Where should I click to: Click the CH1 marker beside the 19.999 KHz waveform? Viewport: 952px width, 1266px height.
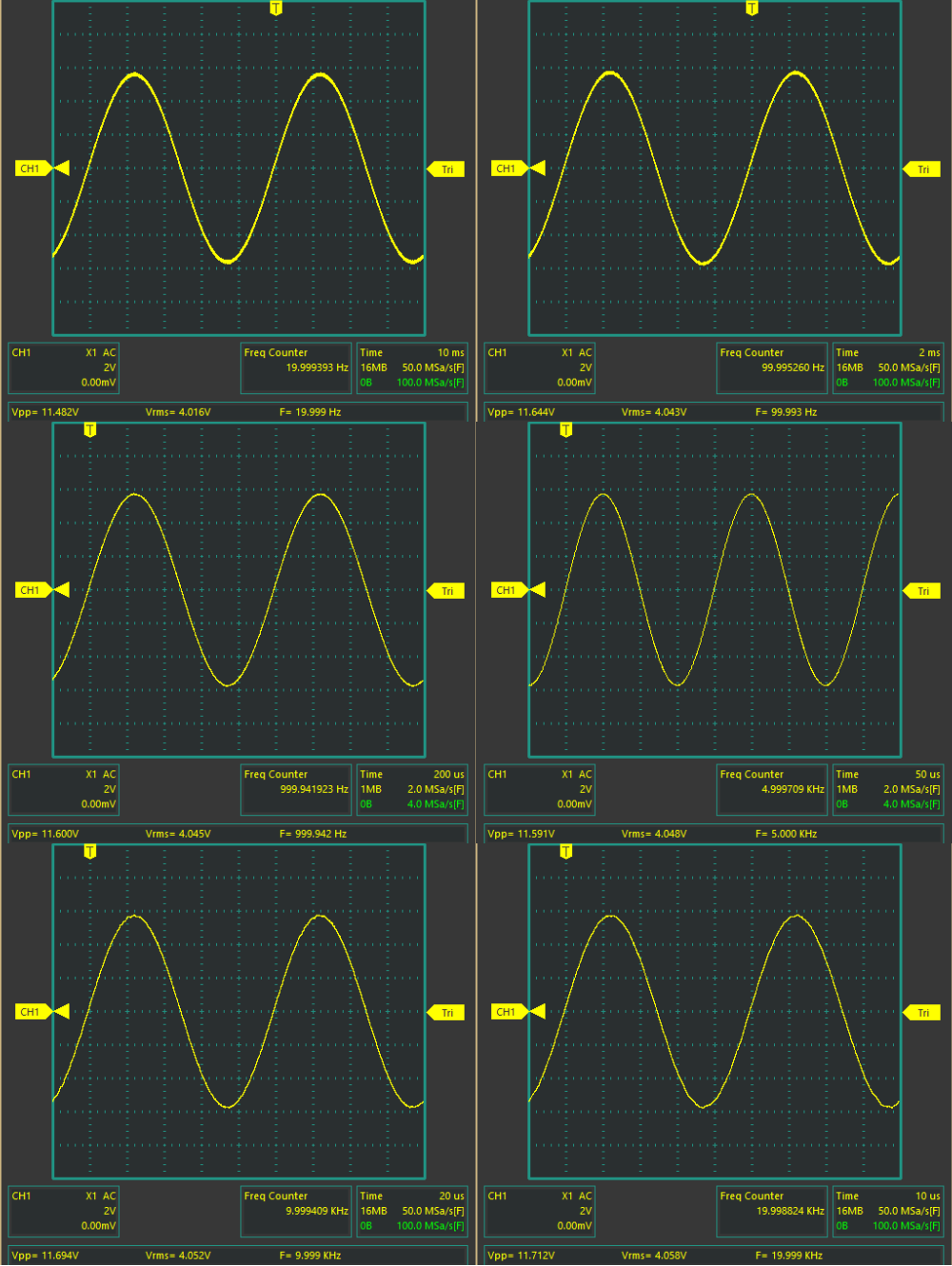coord(507,1012)
